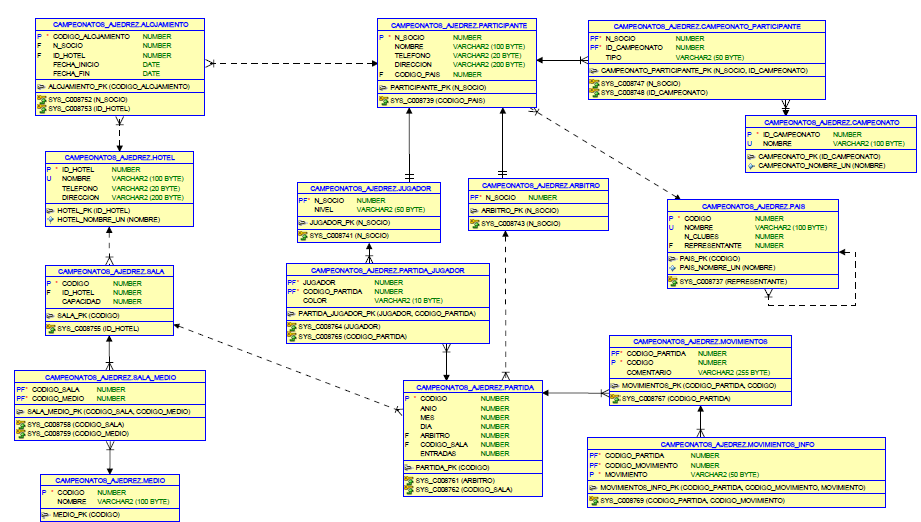Viewport: 921px width, 522px height.
Task: Click the foreign key icon of SYS_C008755
Action: point(51,329)
